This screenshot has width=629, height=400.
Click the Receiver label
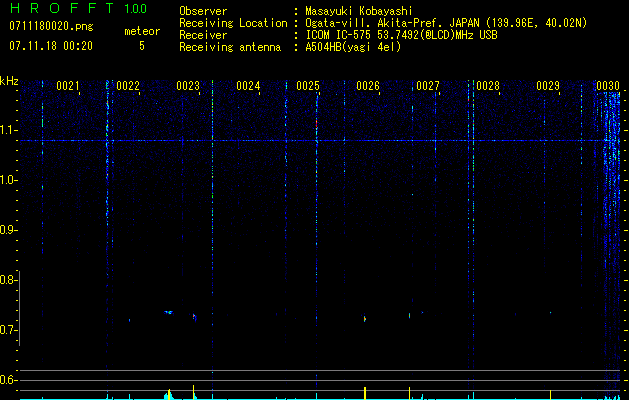[x=203, y=35]
